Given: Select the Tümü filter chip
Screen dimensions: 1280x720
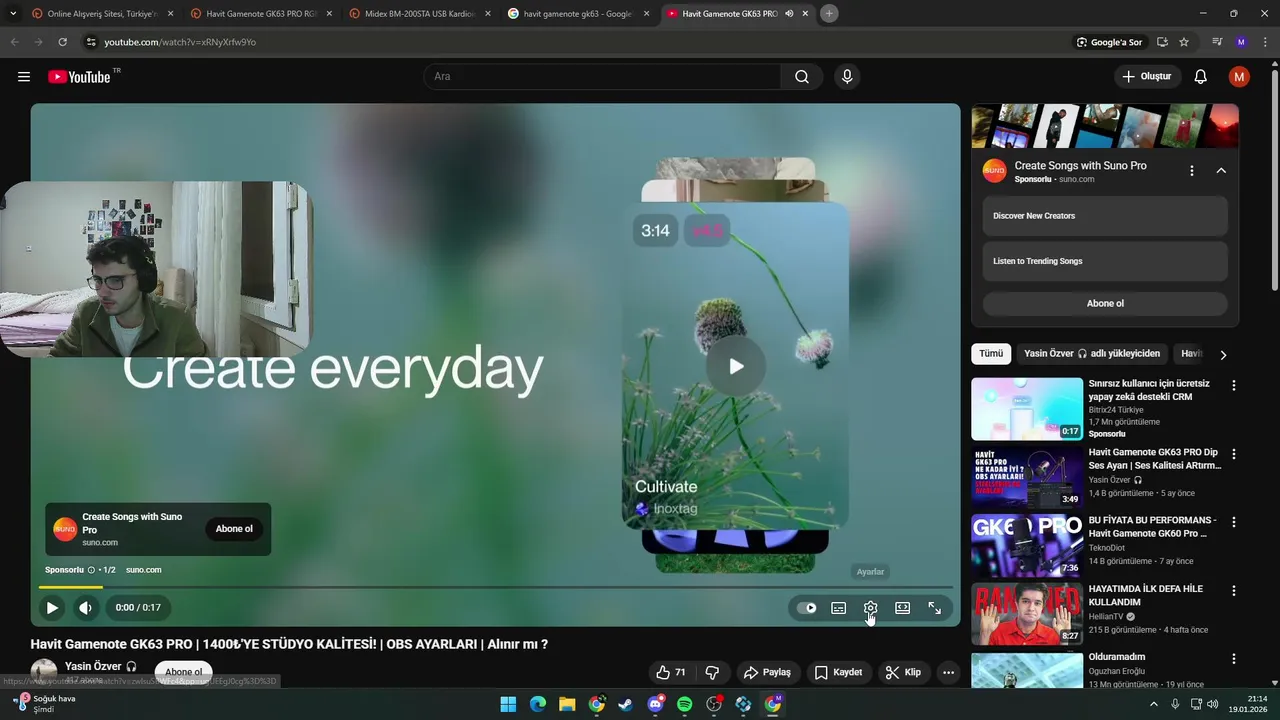Looking at the screenshot, I should [991, 354].
